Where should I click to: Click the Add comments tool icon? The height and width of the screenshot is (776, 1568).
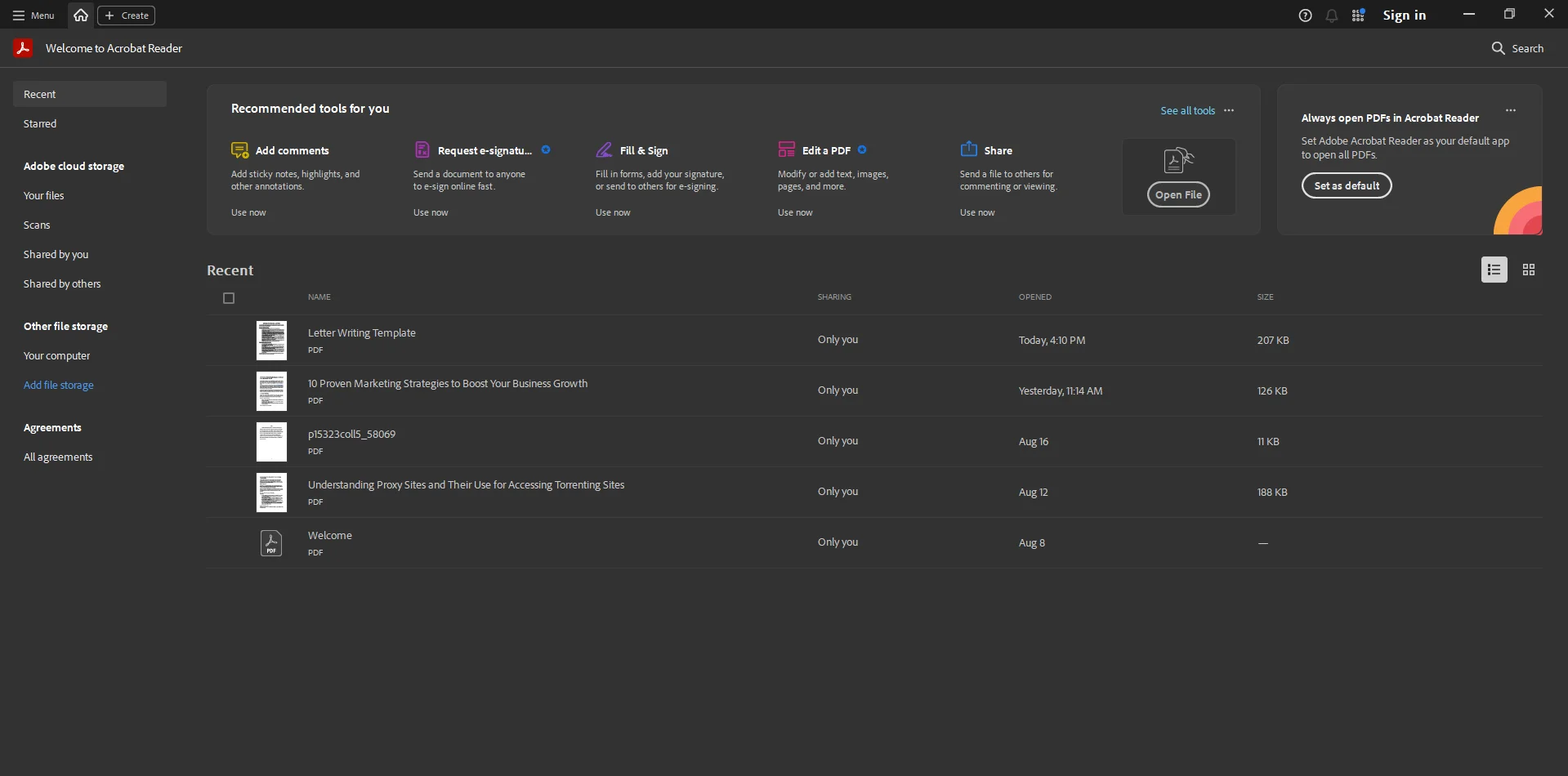click(239, 150)
